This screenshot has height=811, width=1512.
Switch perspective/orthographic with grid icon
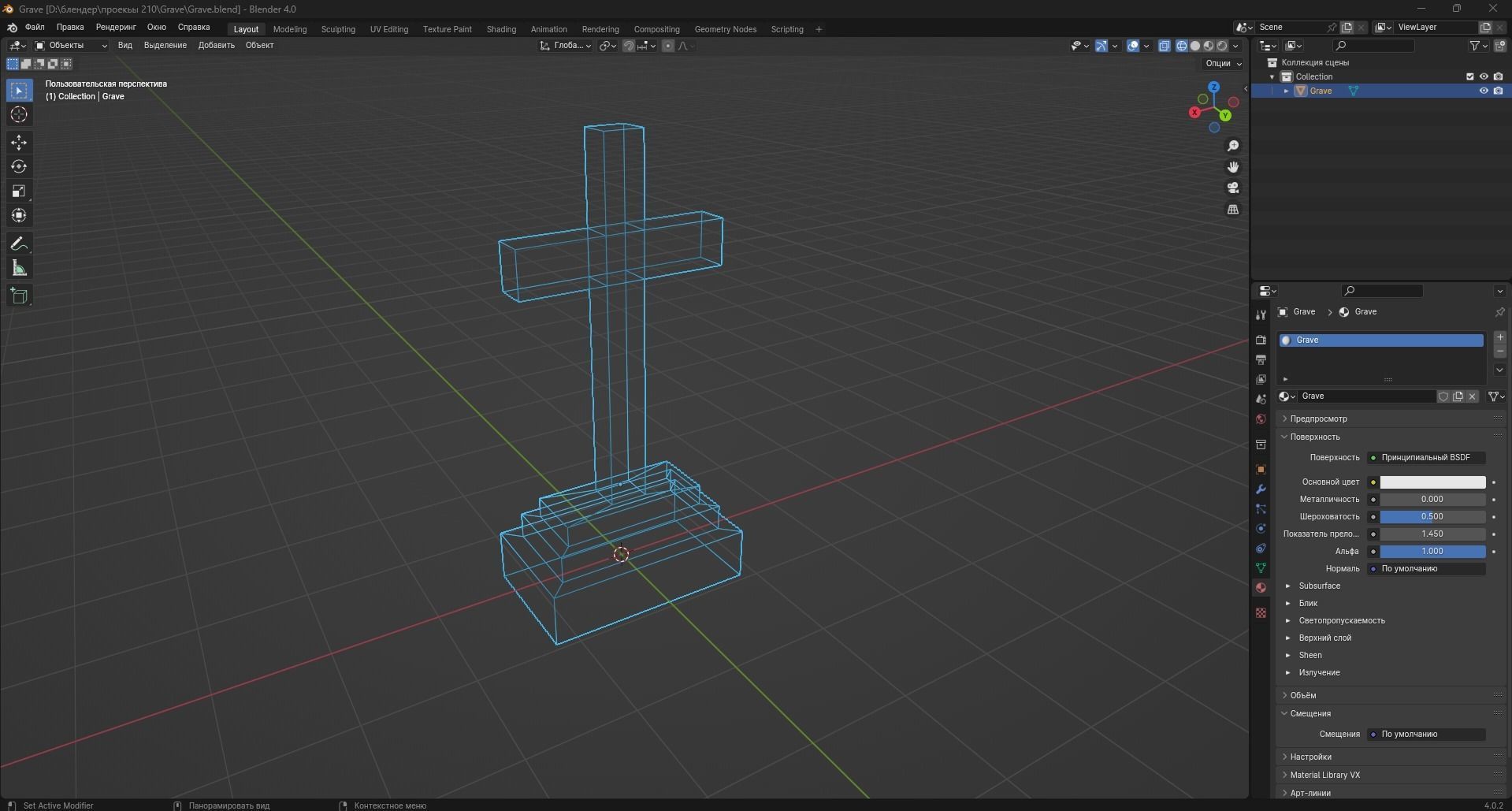coord(1233,210)
